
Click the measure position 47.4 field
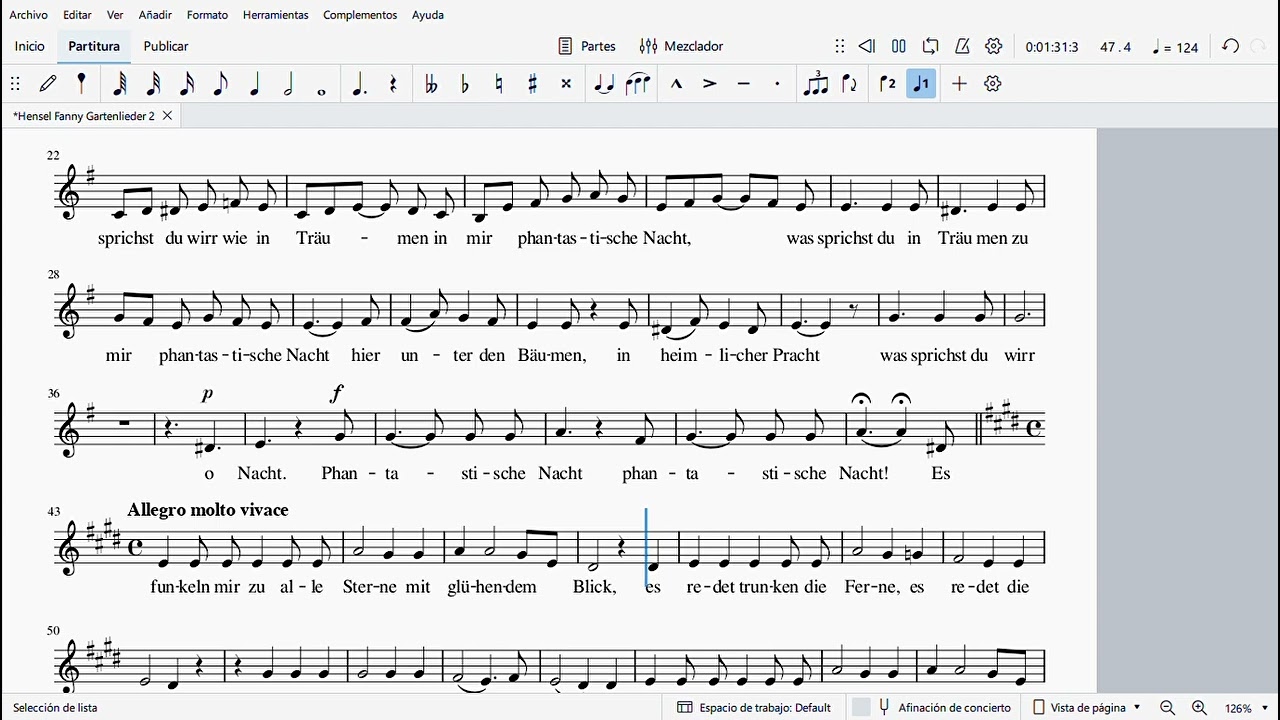tap(1116, 47)
